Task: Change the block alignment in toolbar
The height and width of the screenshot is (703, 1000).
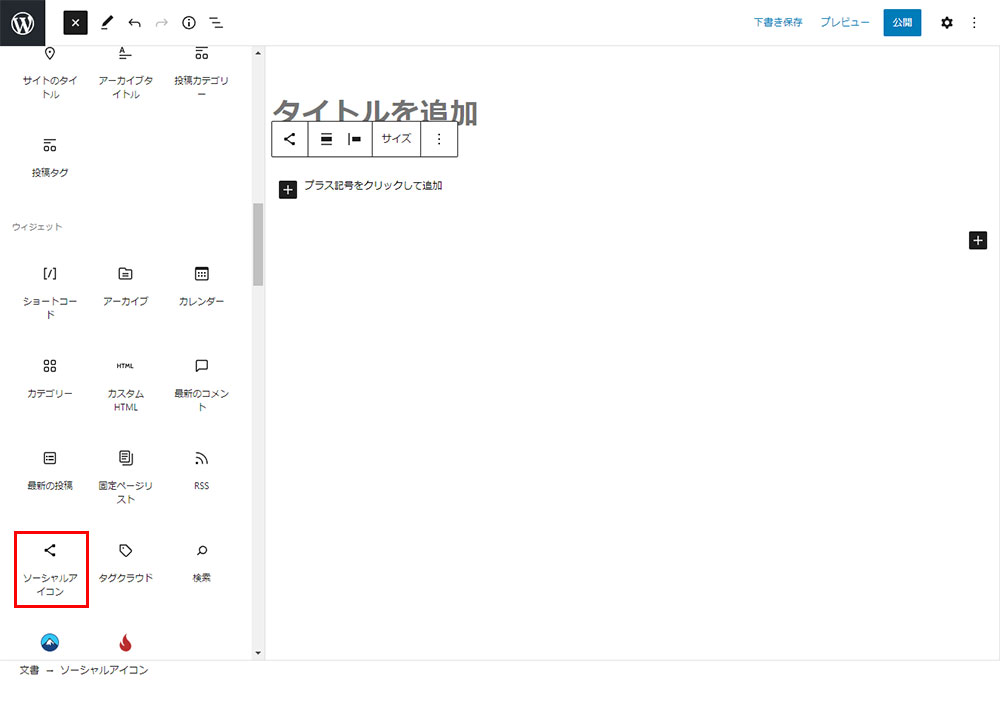Action: [326, 139]
